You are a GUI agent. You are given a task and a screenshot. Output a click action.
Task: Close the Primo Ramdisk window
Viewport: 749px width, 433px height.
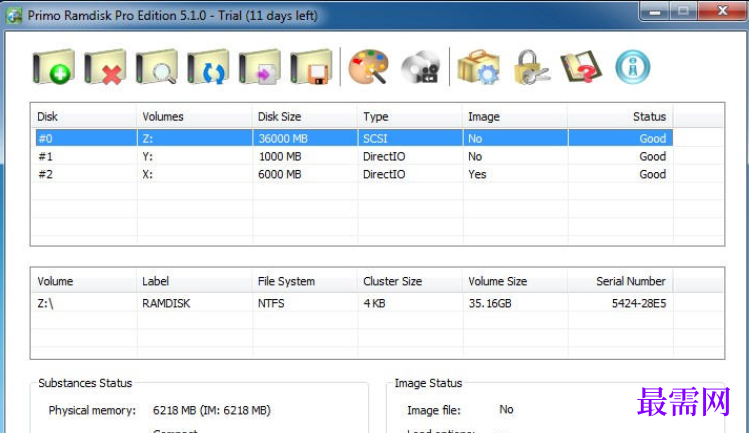pos(722,11)
